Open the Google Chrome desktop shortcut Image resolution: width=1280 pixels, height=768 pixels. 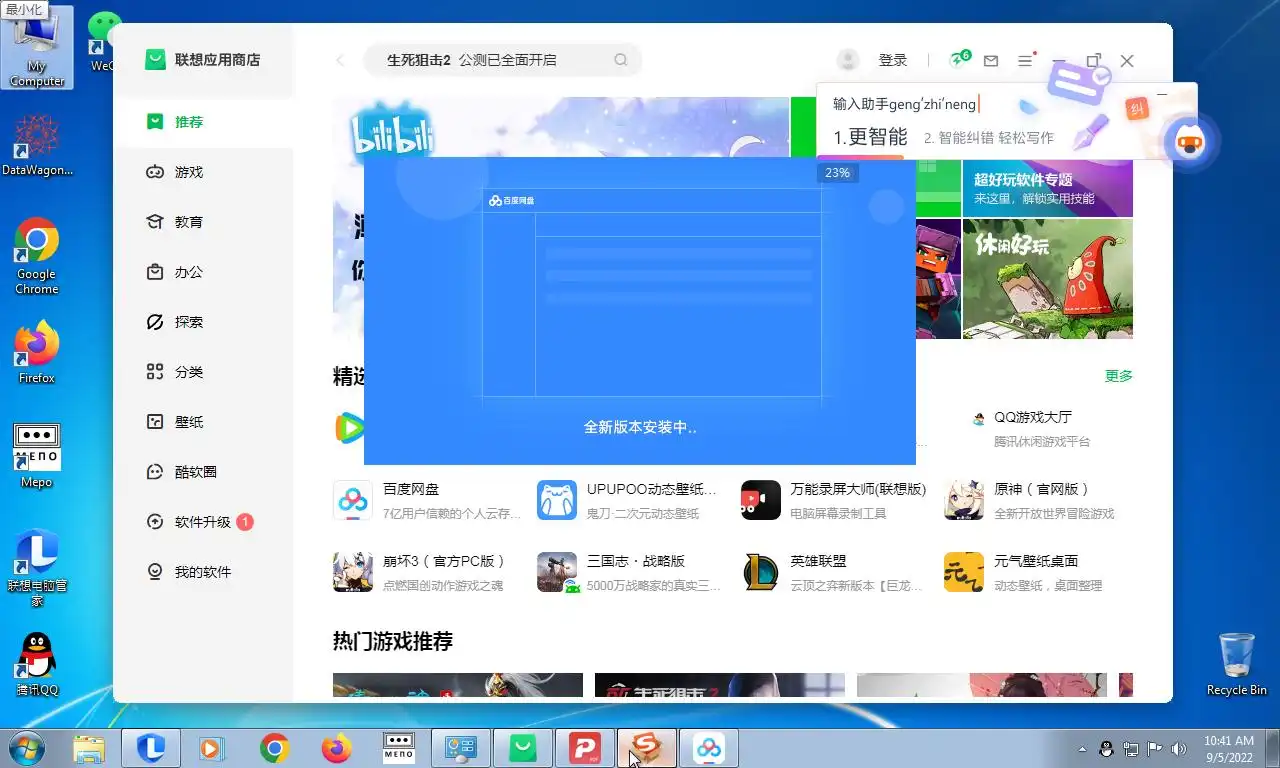pyautogui.click(x=37, y=257)
